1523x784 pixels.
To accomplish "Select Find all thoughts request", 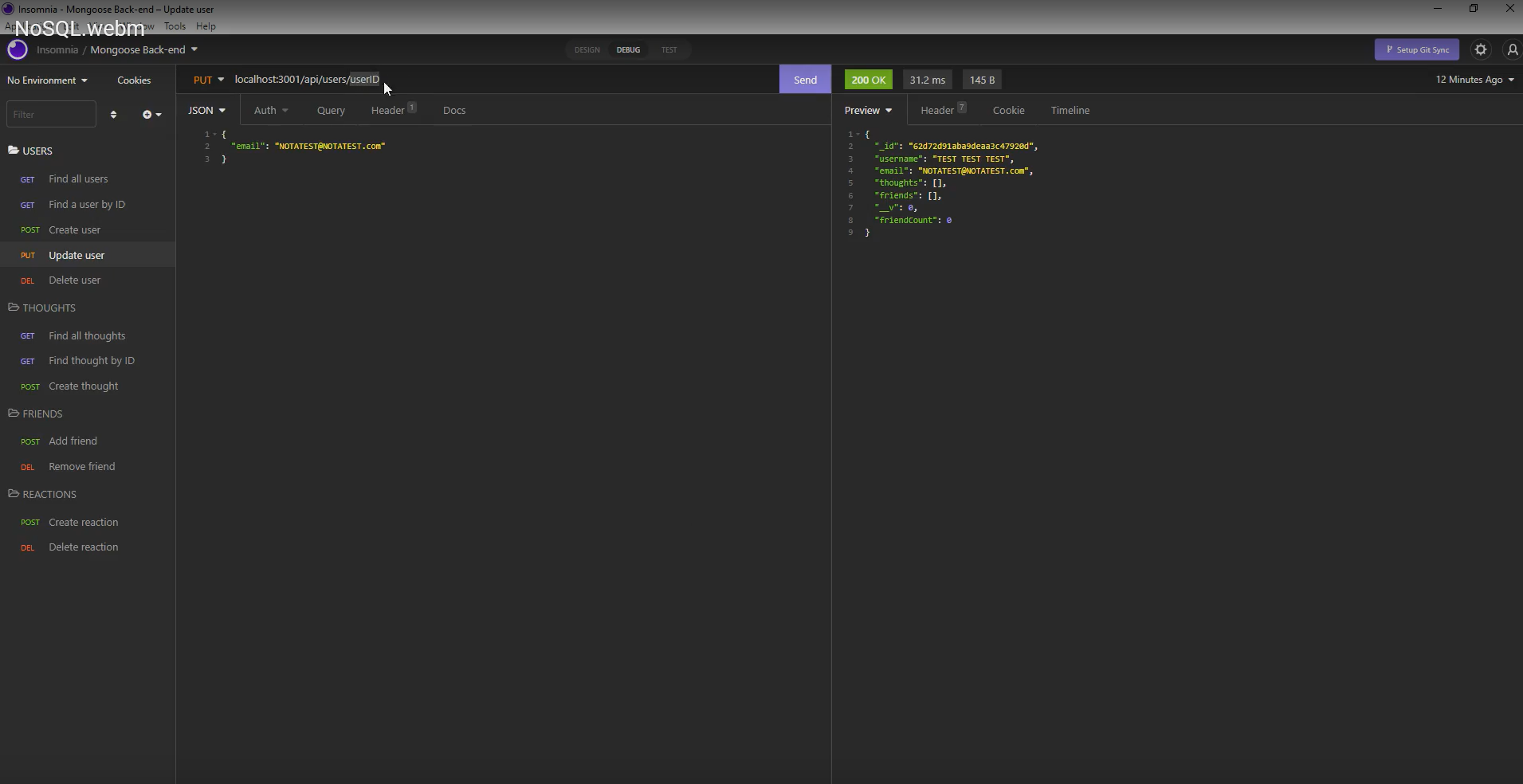I will click(x=88, y=336).
